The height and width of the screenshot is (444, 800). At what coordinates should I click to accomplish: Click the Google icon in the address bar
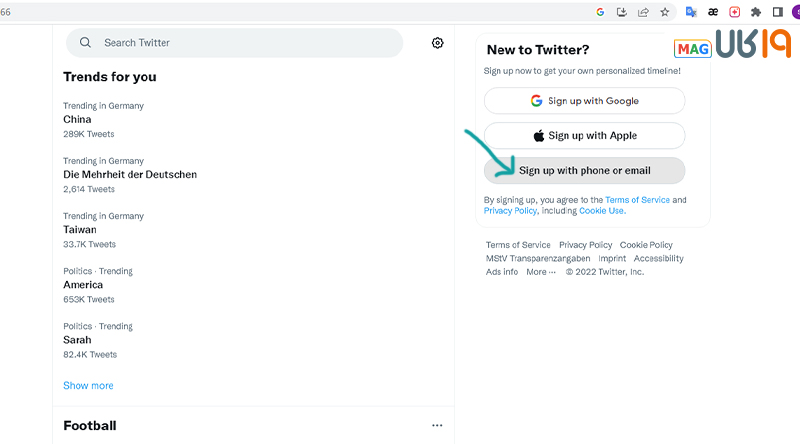point(600,12)
